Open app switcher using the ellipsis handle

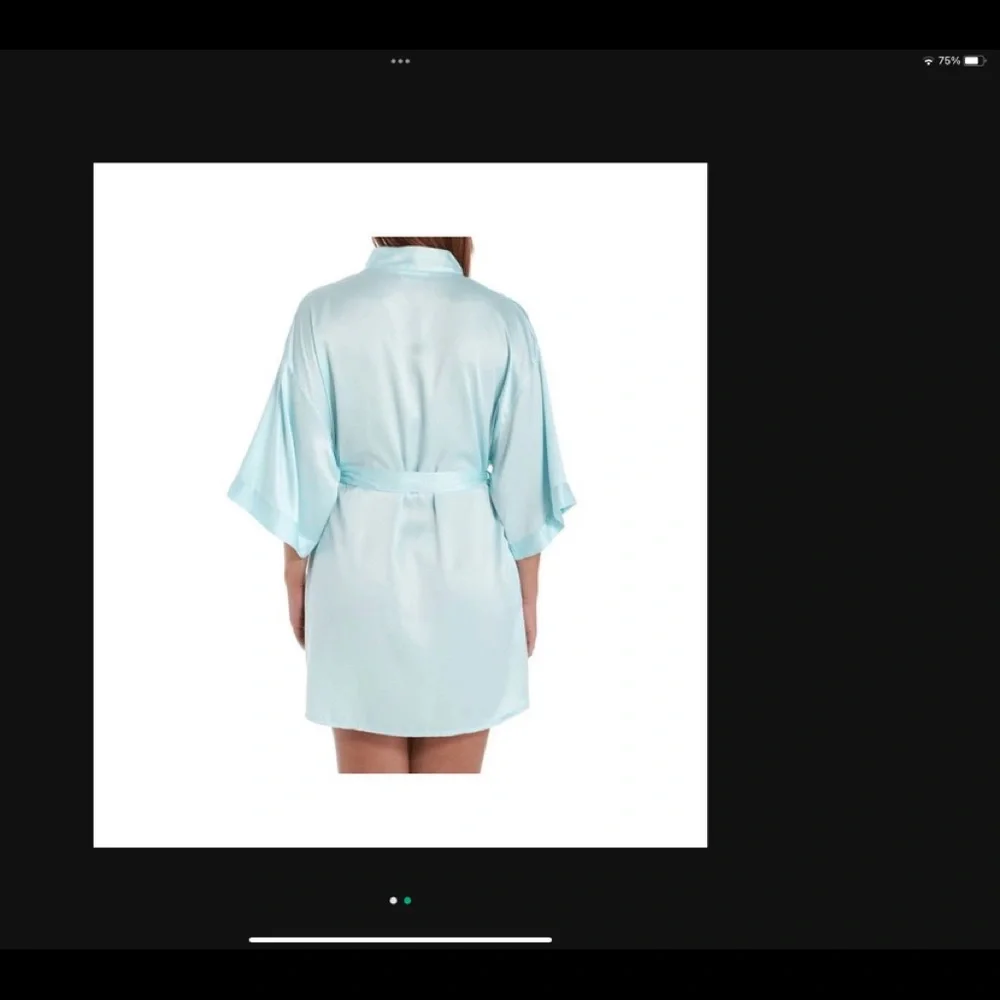point(400,61)
